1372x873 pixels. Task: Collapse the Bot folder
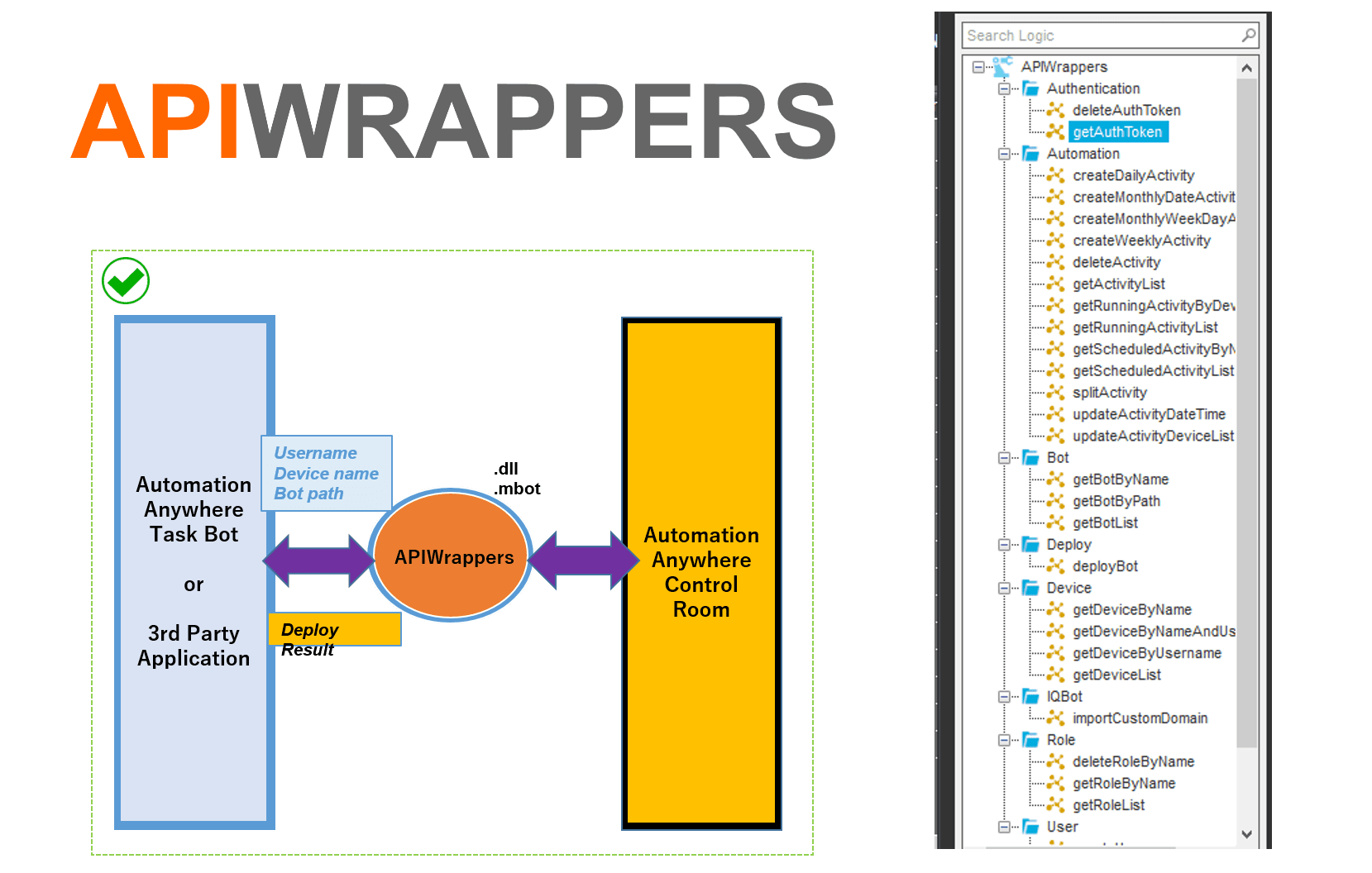point(1004,458)
